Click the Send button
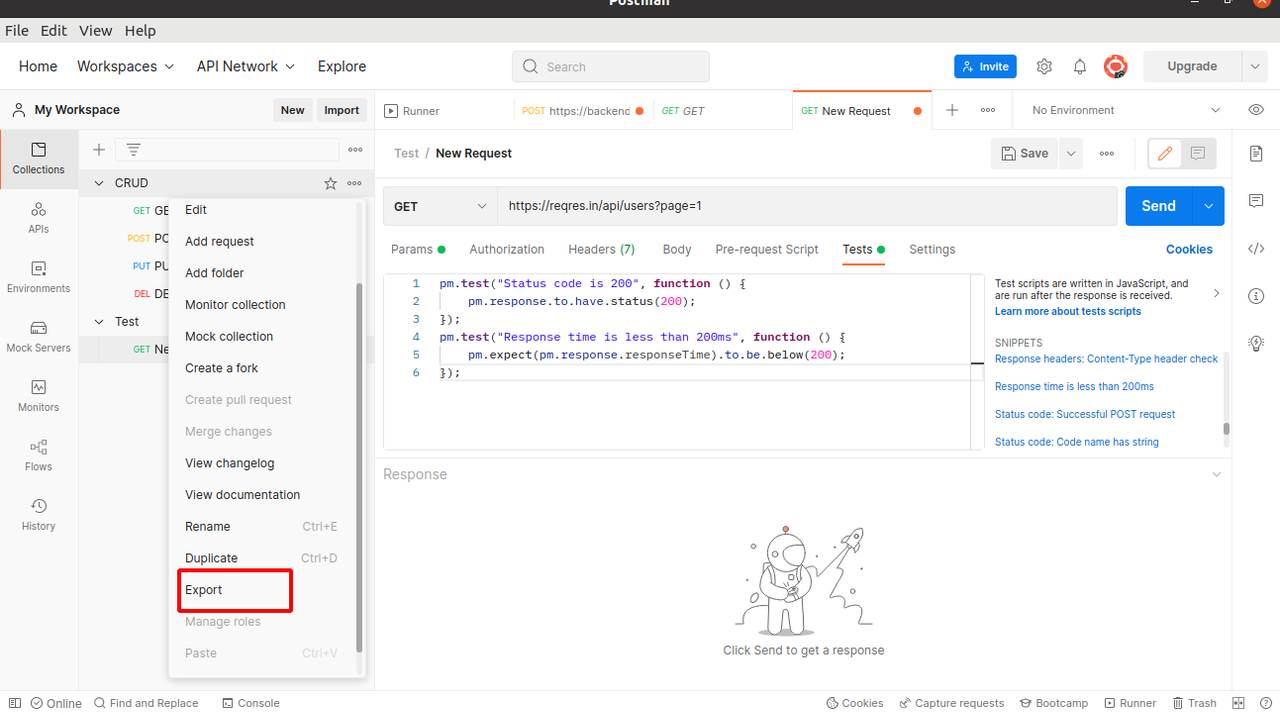This screenshot has width=1280, height=715. [x=1158, y=206]
